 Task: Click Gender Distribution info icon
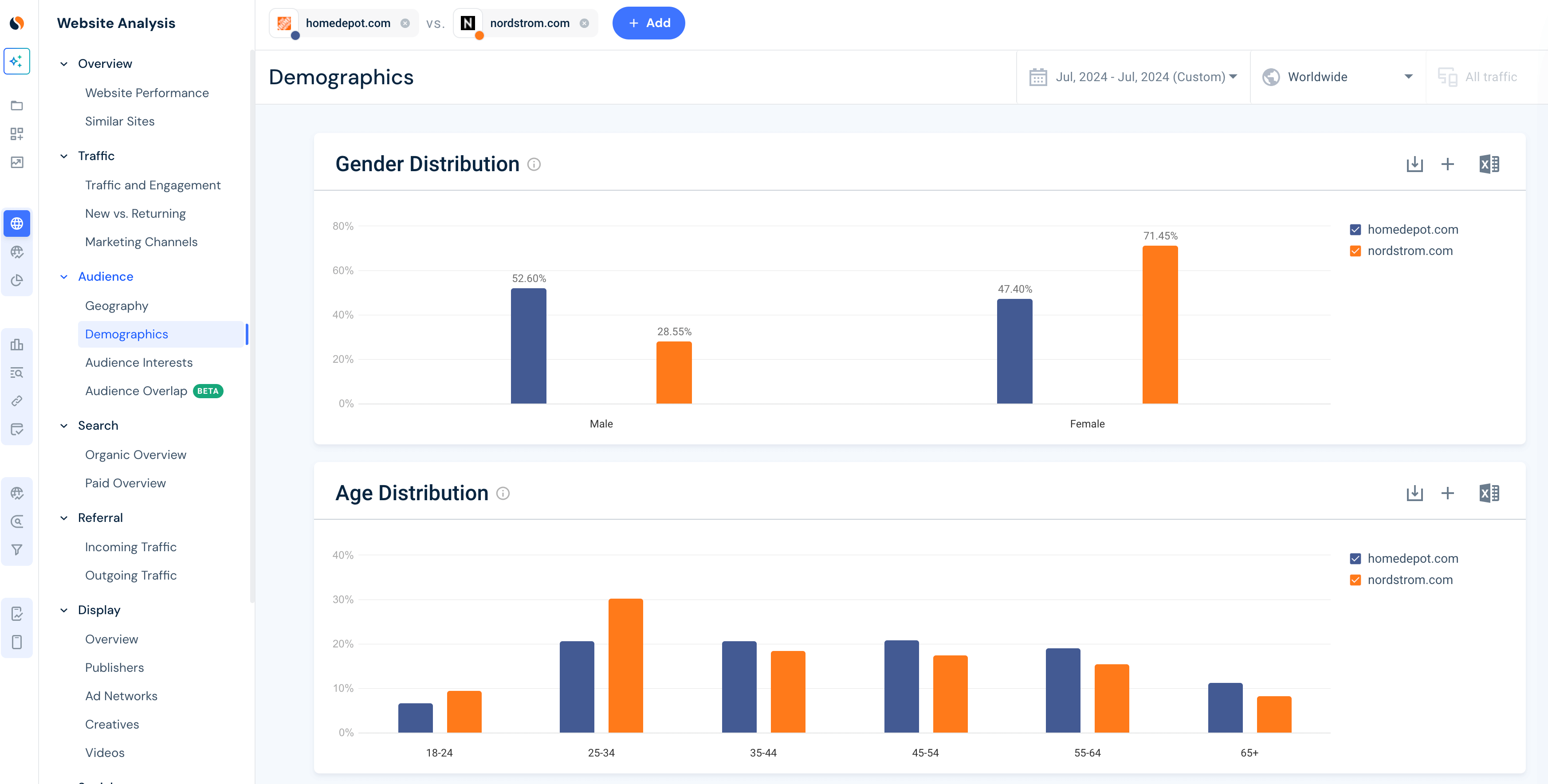tap(534, 165)
